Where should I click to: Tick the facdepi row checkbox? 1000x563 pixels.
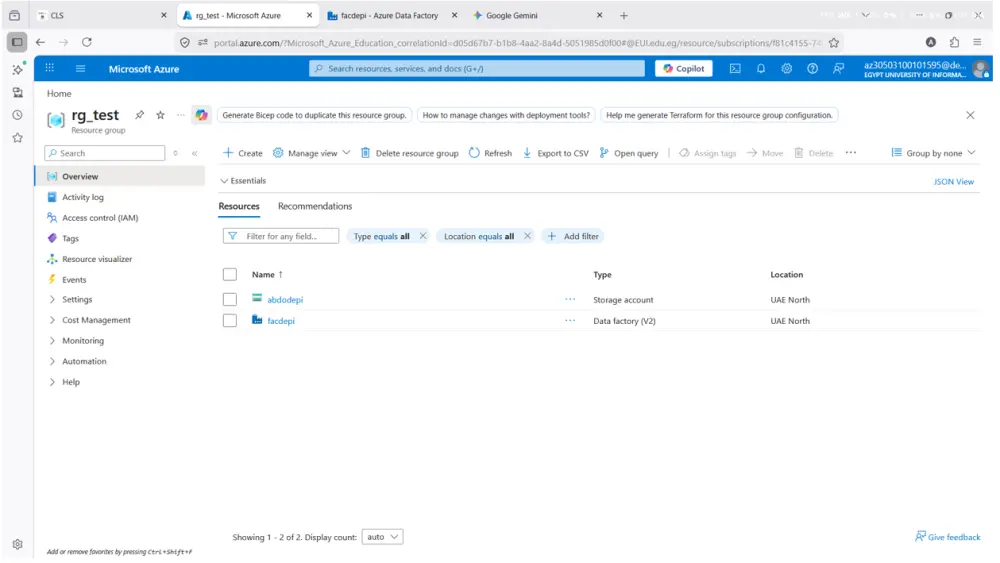point(230,321)
